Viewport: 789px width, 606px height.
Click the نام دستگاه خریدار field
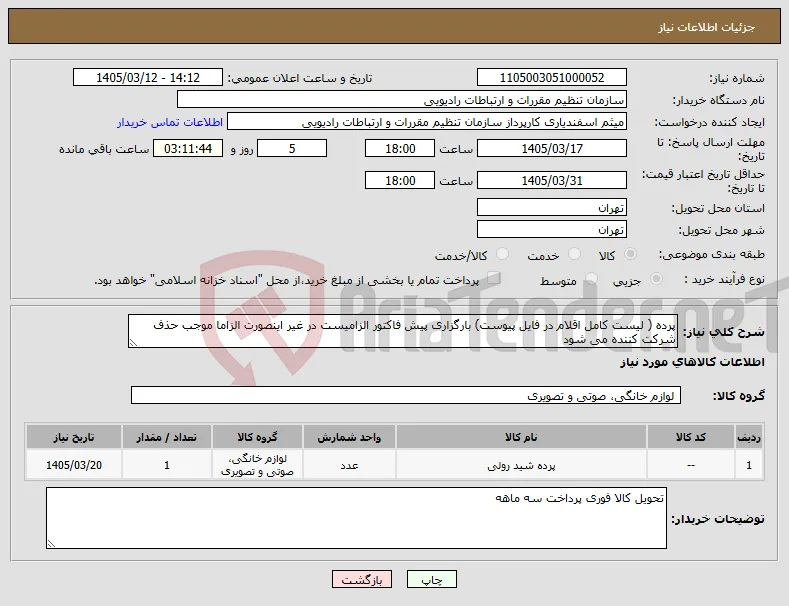pyautogui.click(x=402, y=100)
